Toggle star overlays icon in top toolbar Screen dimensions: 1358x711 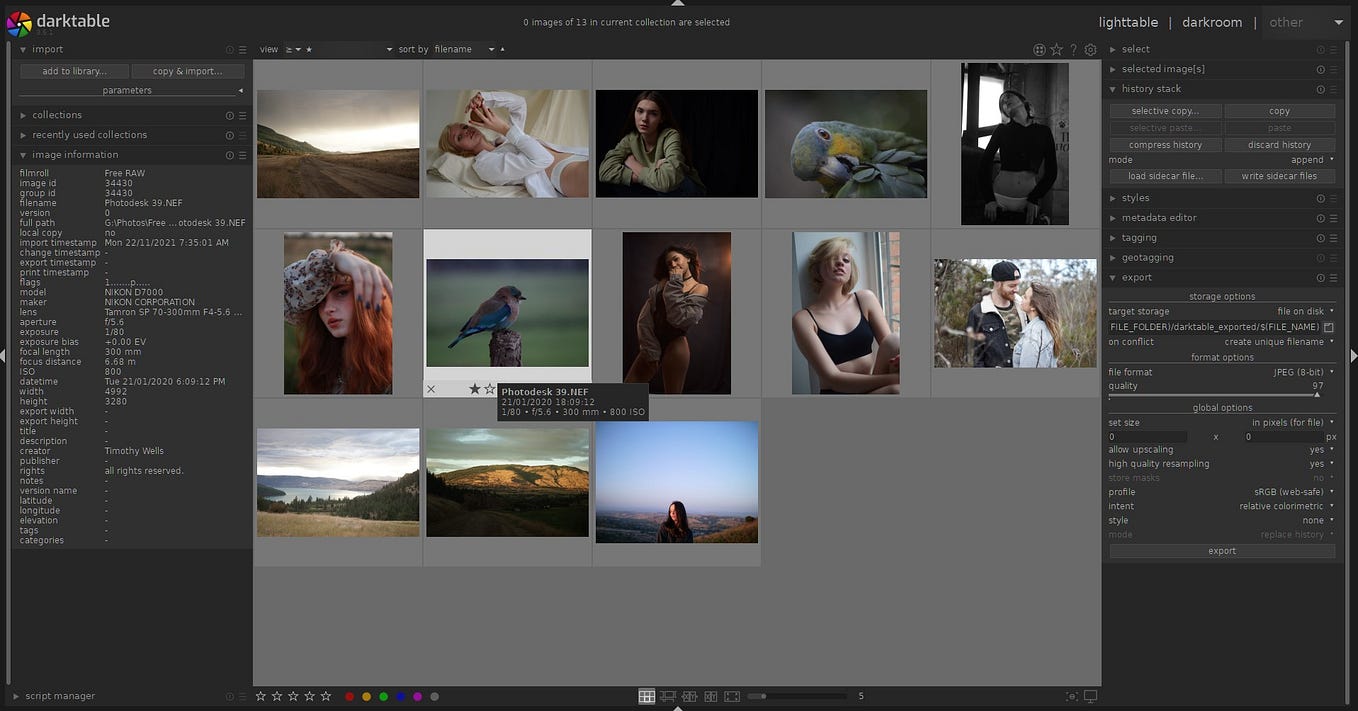click(1056, 49)
